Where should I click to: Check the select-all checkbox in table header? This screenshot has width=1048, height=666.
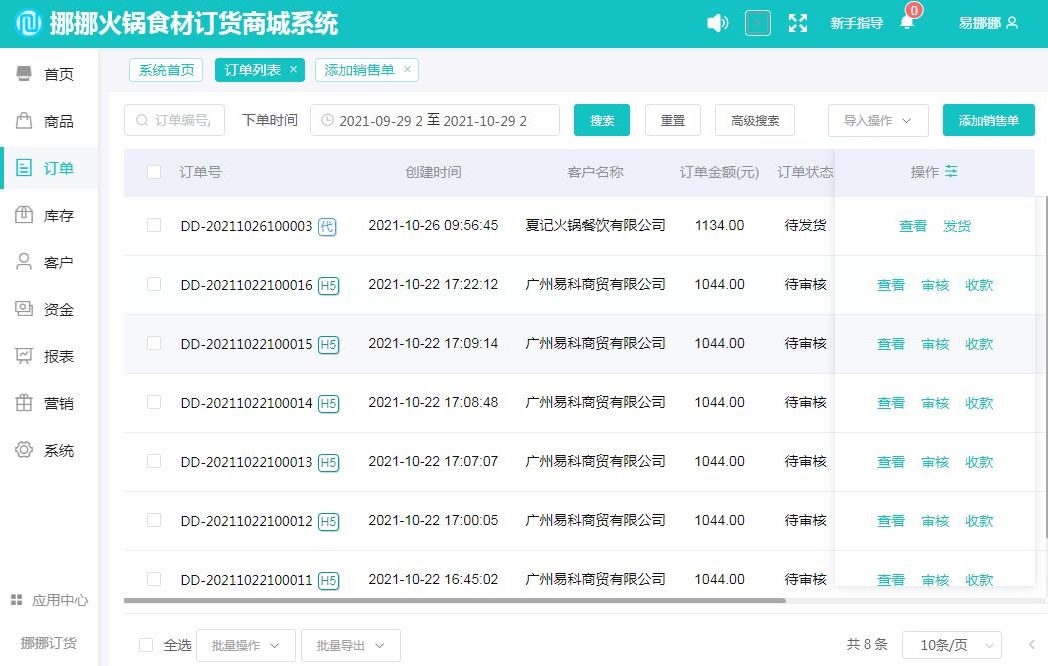[x=153, y=171]
